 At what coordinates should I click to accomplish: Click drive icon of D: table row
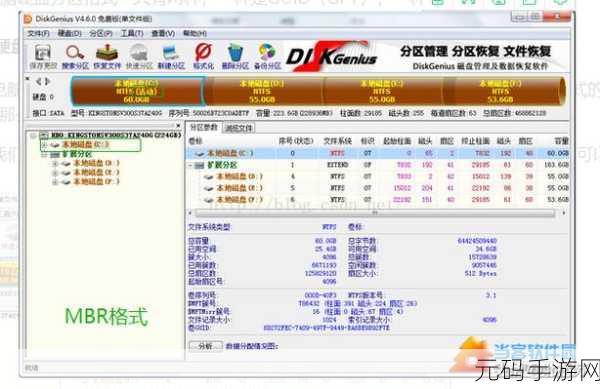[x=209, y=177]
